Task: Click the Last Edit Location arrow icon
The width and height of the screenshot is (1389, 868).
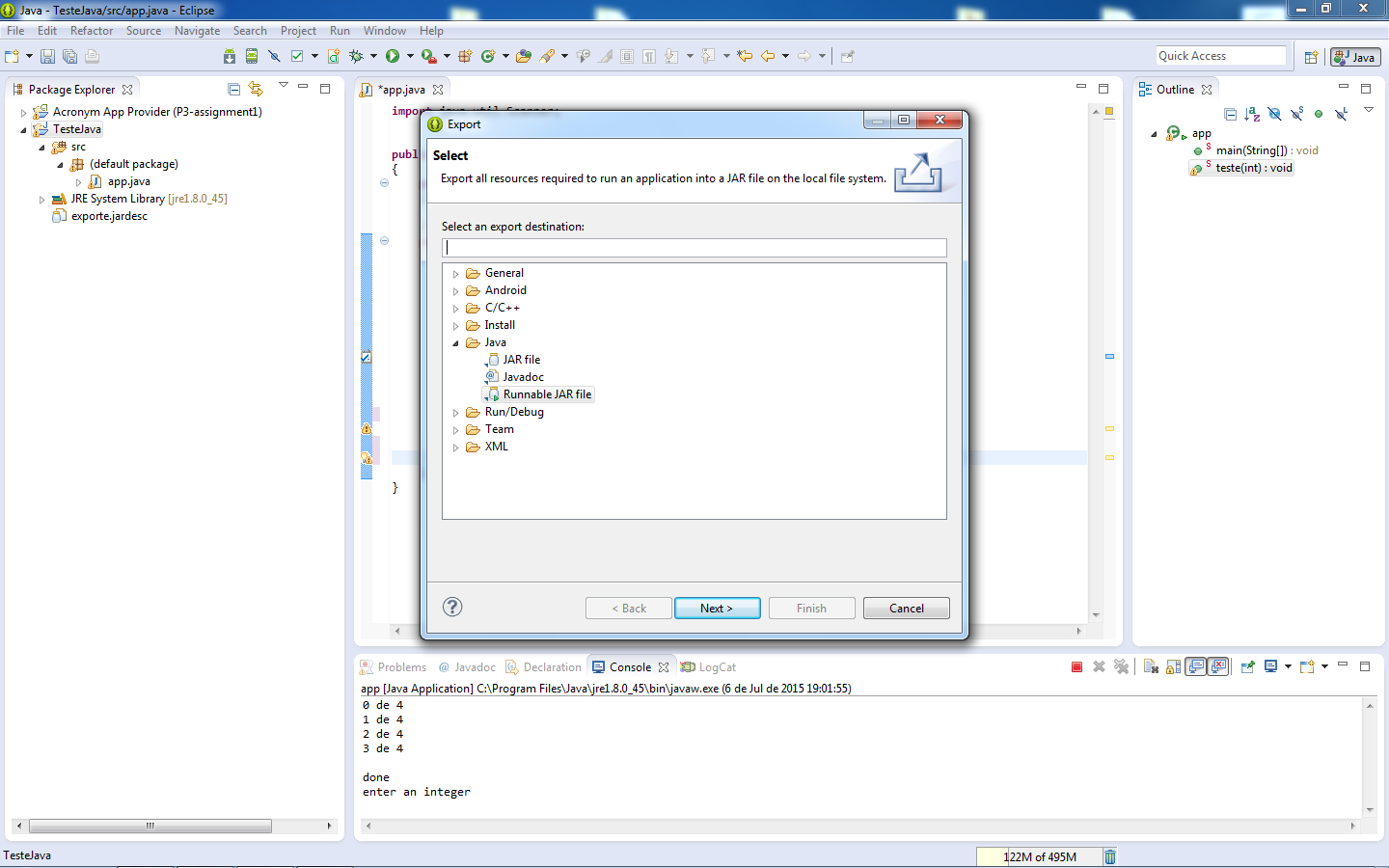Action: pos(745,57)
